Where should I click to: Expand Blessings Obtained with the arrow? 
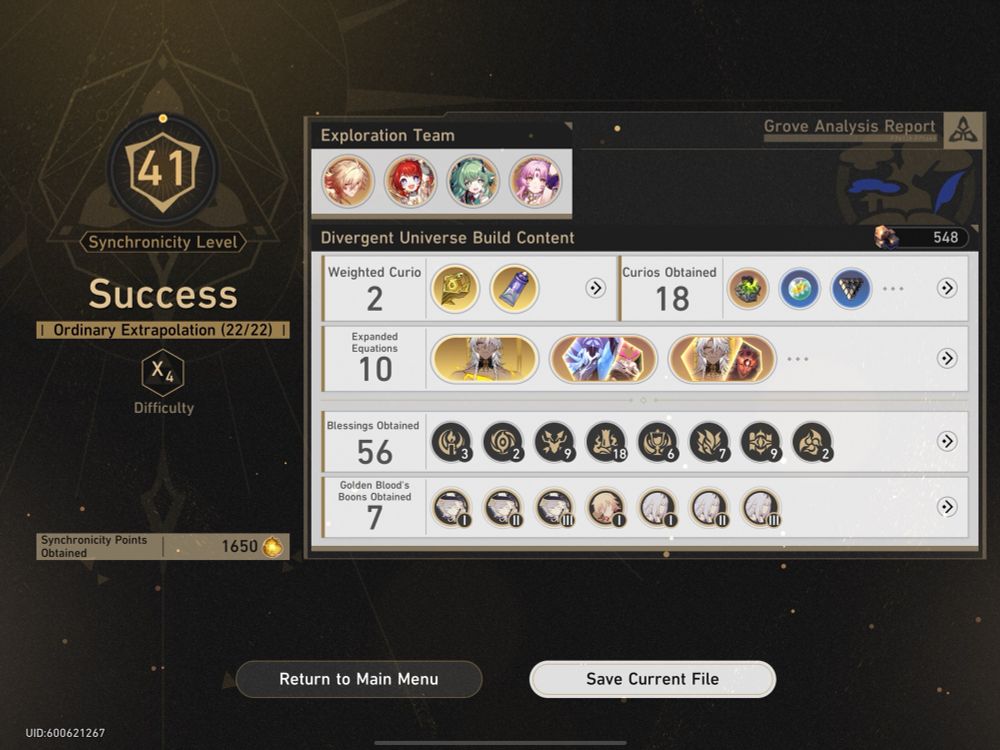(946, 441)
